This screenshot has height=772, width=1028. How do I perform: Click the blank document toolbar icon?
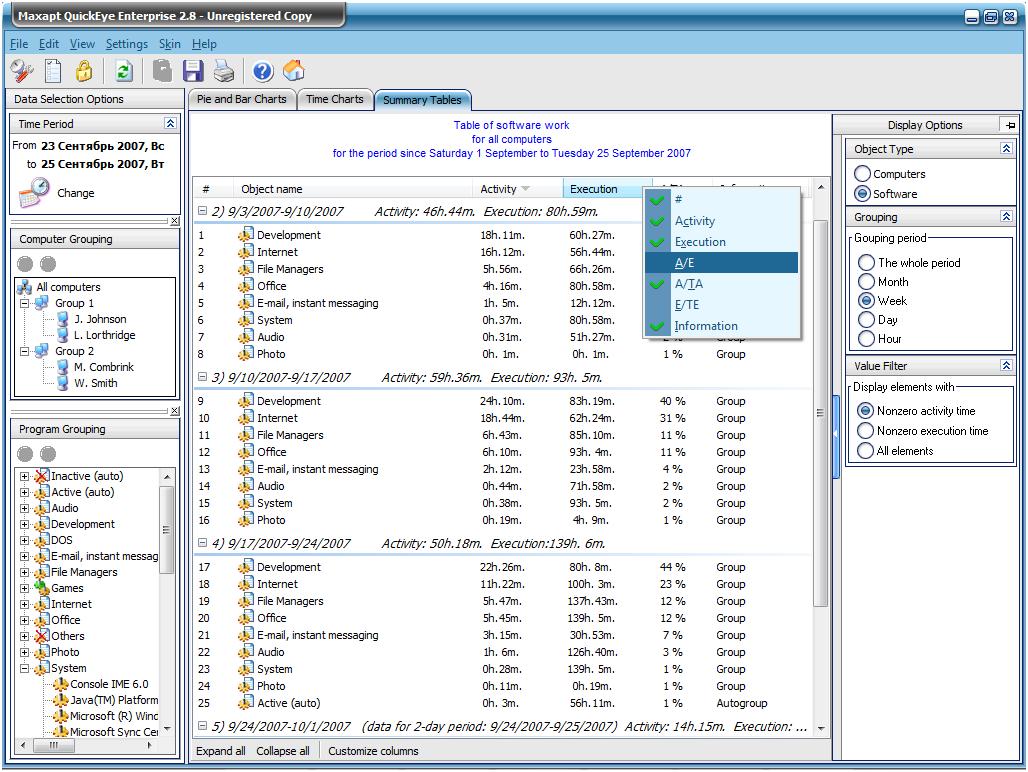click(x=53, y=71)
